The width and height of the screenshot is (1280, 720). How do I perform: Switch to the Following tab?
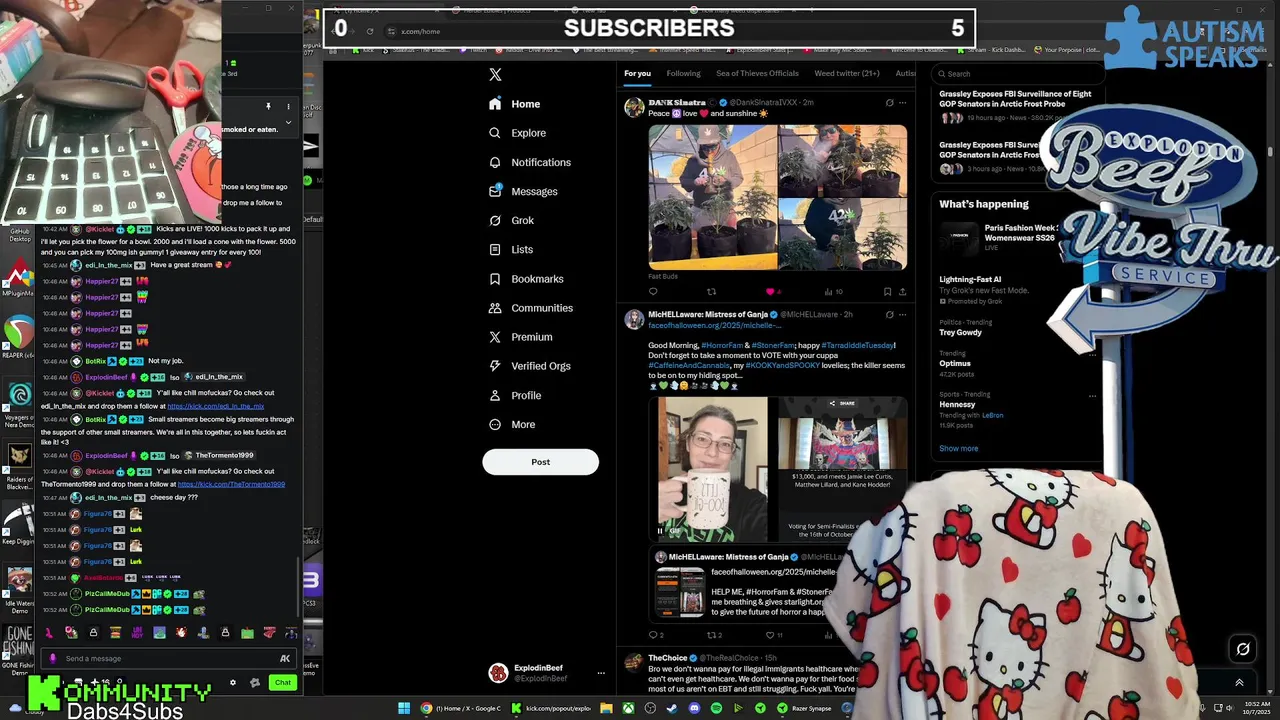pos(684,73)
